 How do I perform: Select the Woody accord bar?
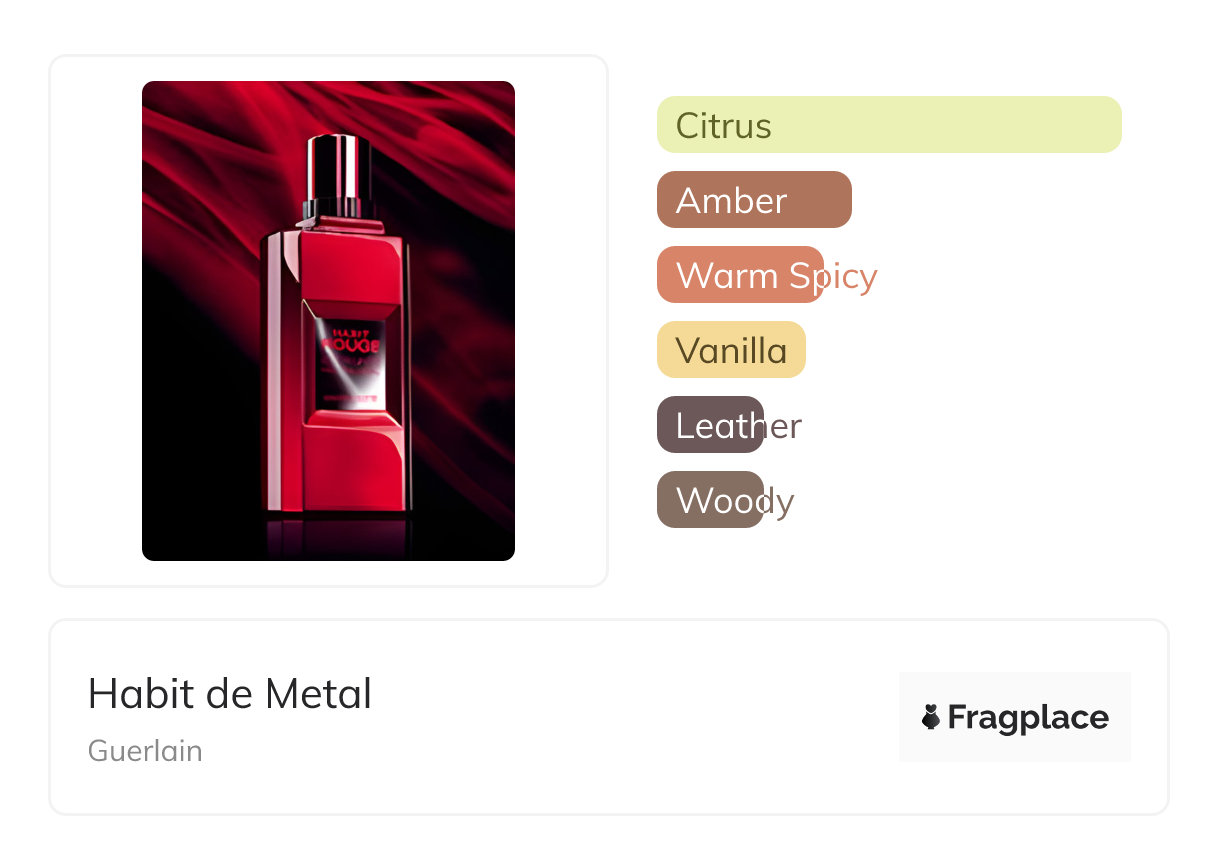pos(710,500)
